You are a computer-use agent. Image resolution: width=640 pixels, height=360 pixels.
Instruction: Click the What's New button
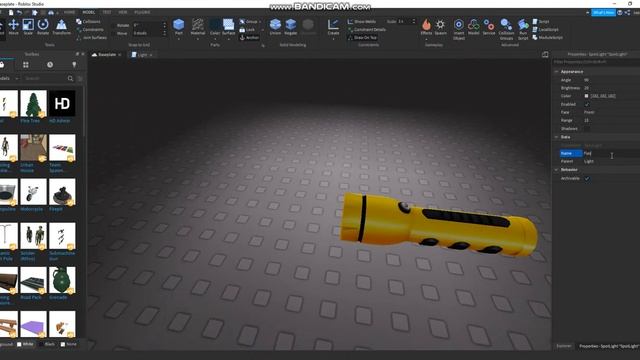603,13
